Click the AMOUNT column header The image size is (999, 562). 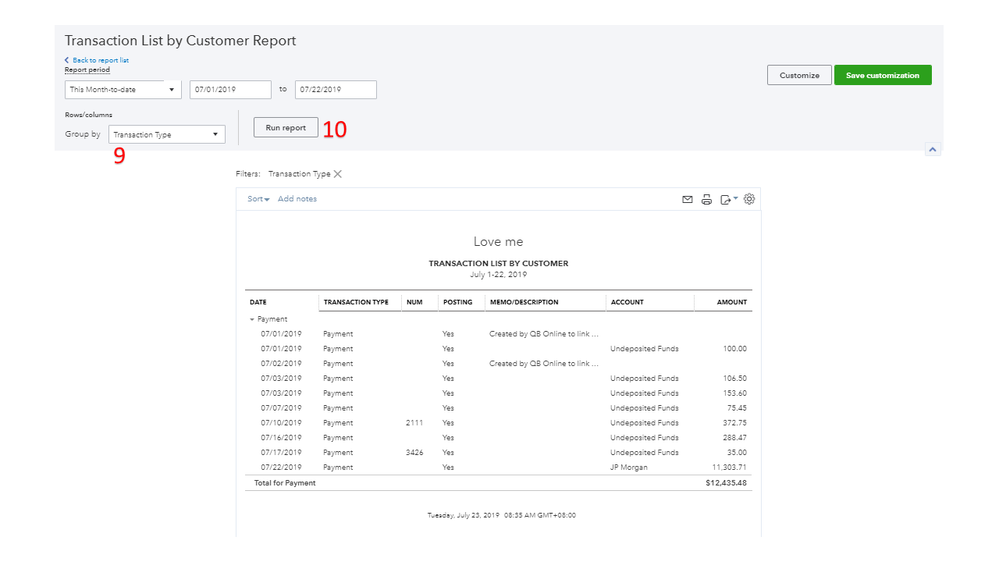[732, 302]
